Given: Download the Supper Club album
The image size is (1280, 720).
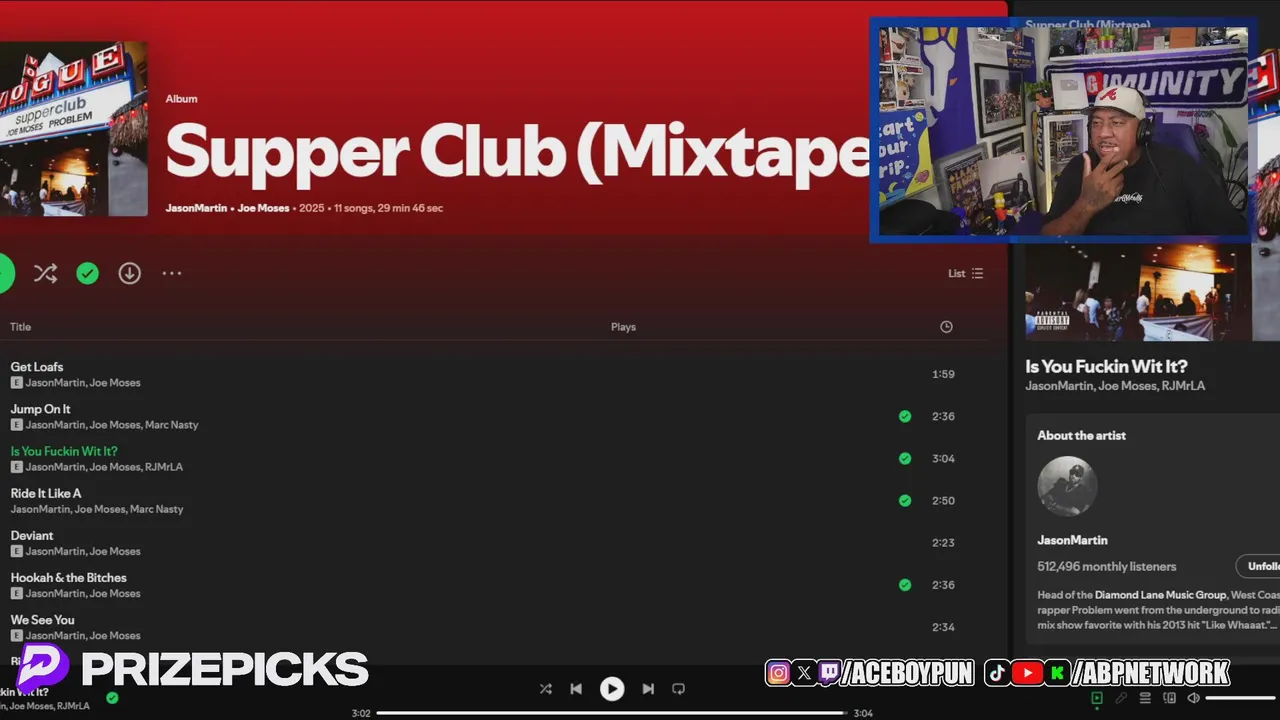Looking at the screenshot, I should (130, 273).
